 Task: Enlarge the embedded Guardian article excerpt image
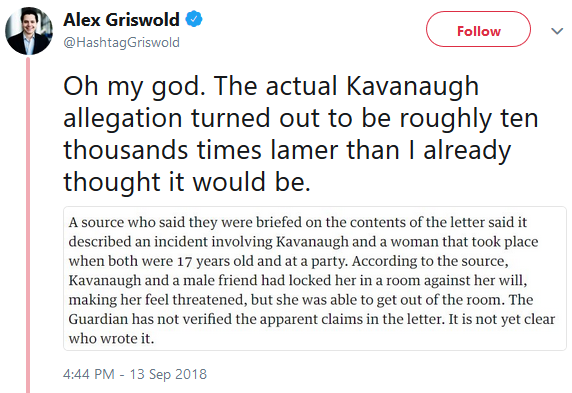pyautogui.click(x=315, y=278)
